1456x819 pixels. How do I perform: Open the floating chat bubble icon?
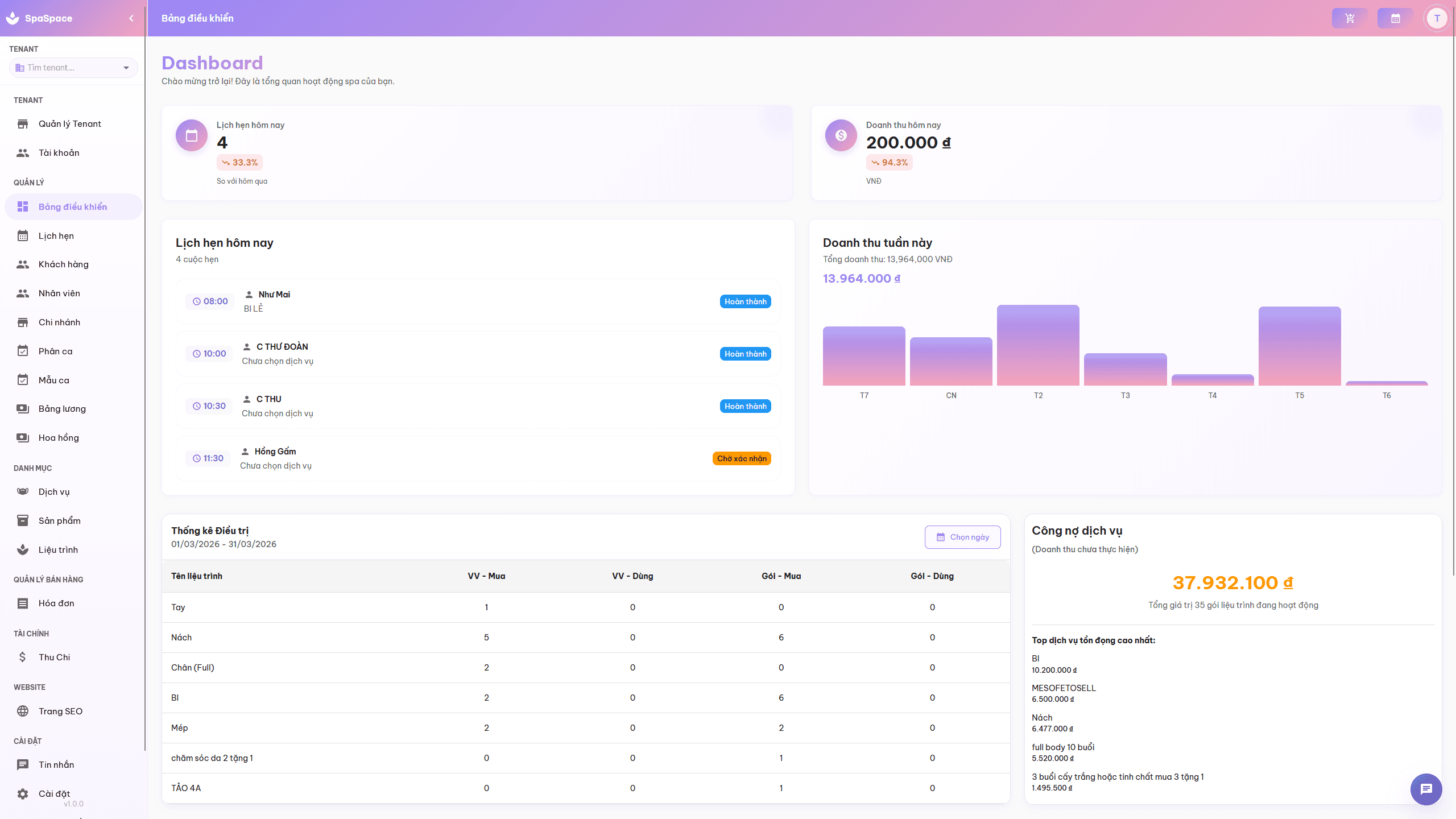point(1426,789)
